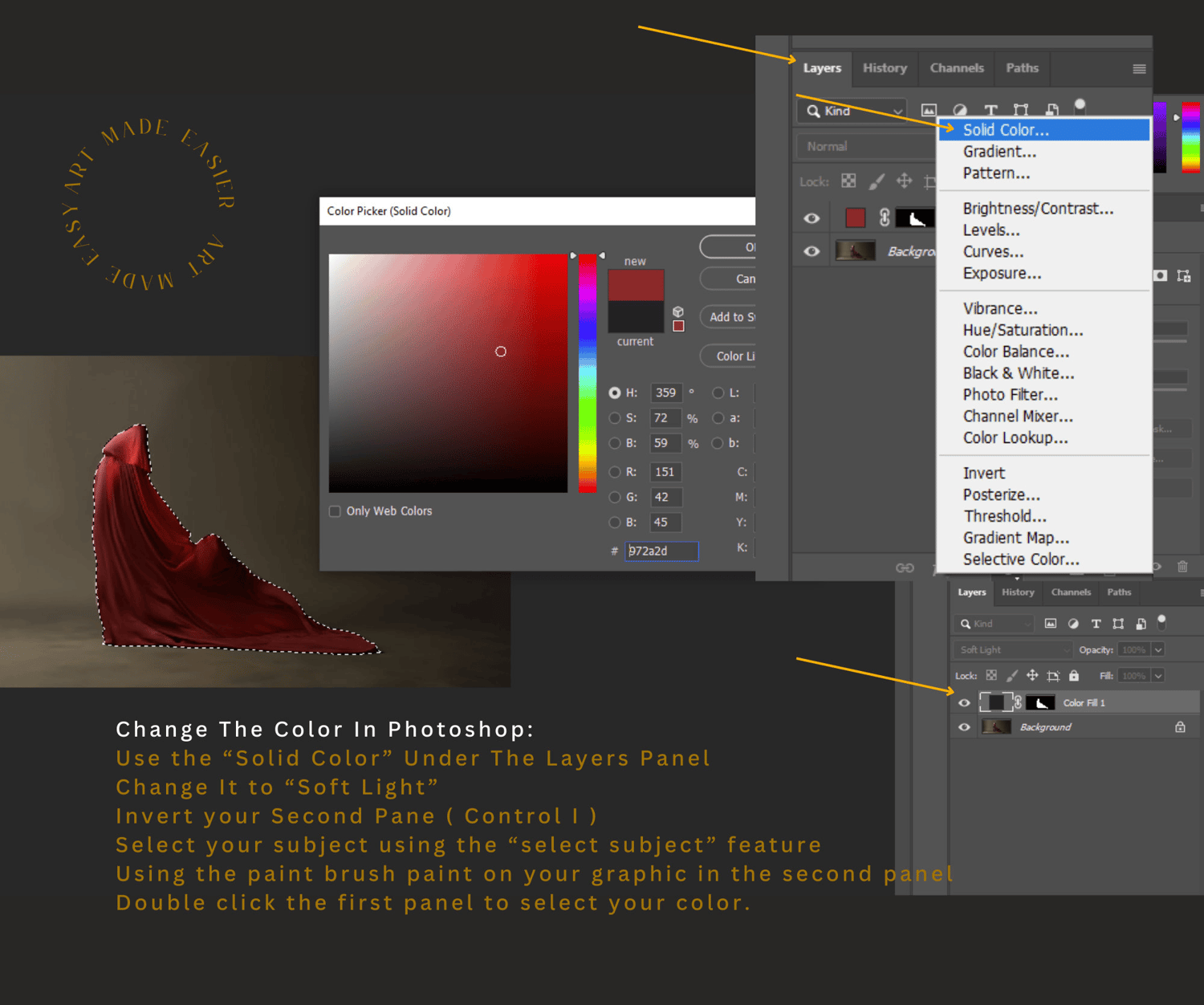Switch to the History tab

(x=885, y=68)
